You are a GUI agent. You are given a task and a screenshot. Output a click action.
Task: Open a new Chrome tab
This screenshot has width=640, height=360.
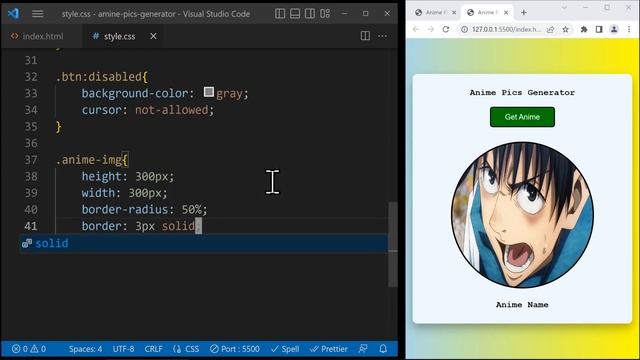point(524,13)
